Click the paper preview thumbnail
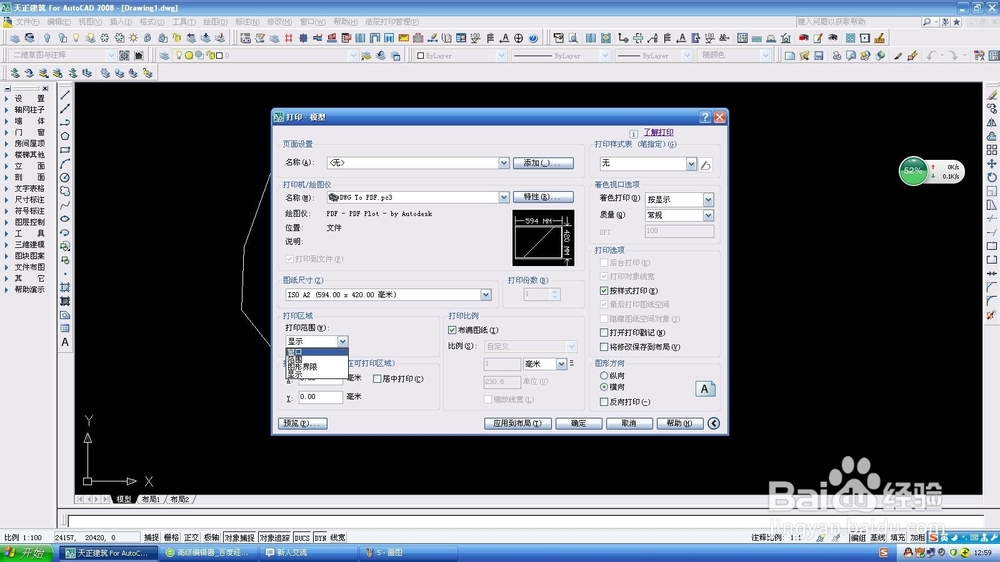This screenshot has width=1000, height=562. 543,238
